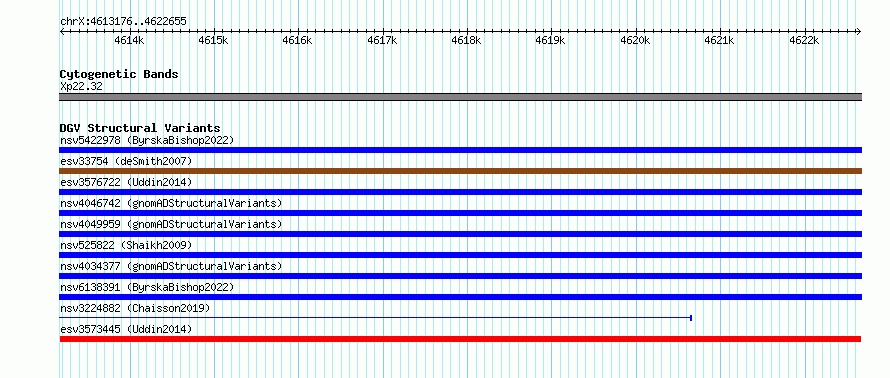890x378 pixels.
Task: Click the 4617k ruler tick label
Action: [x=382, y=40]
